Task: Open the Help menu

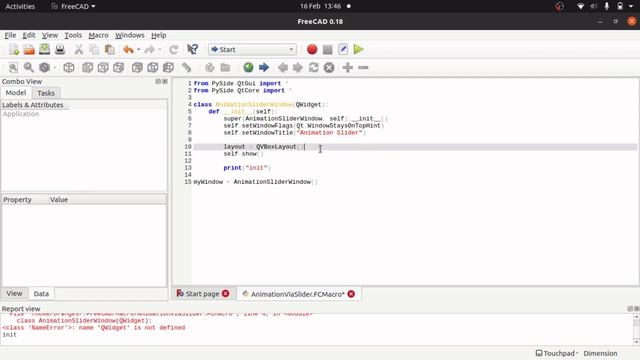Action: coord(158,35)
